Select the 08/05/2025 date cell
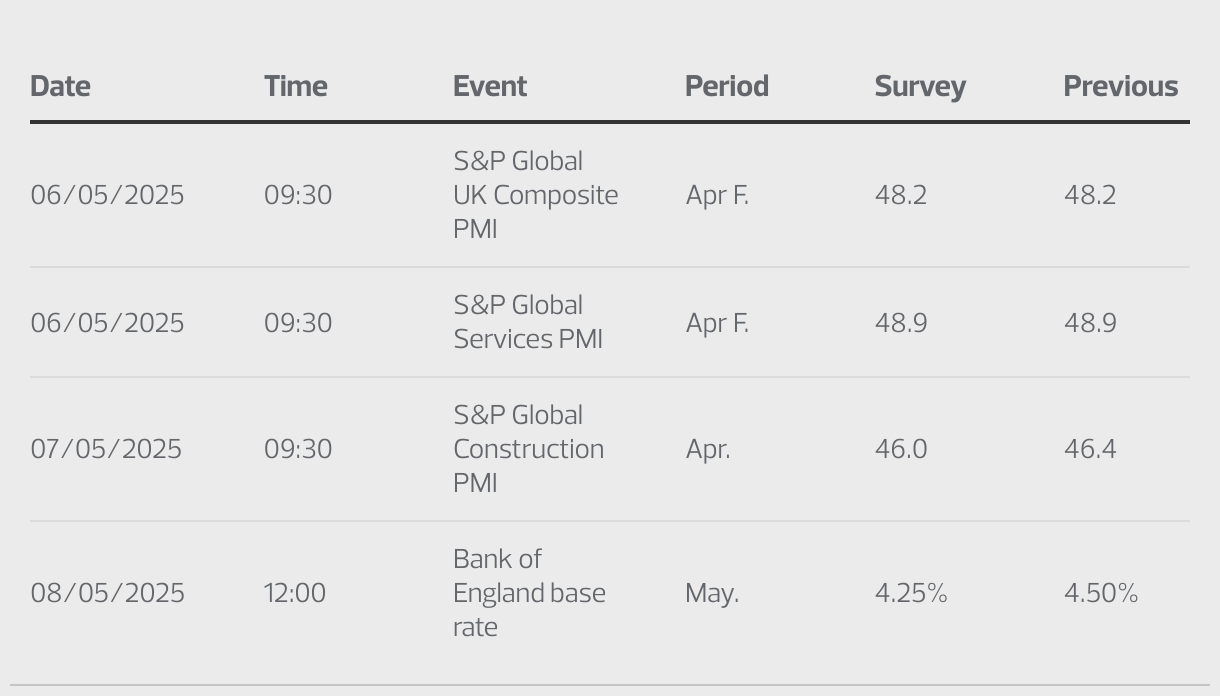The height and width of the screenshot is (696, 1220). click(107, 593)
